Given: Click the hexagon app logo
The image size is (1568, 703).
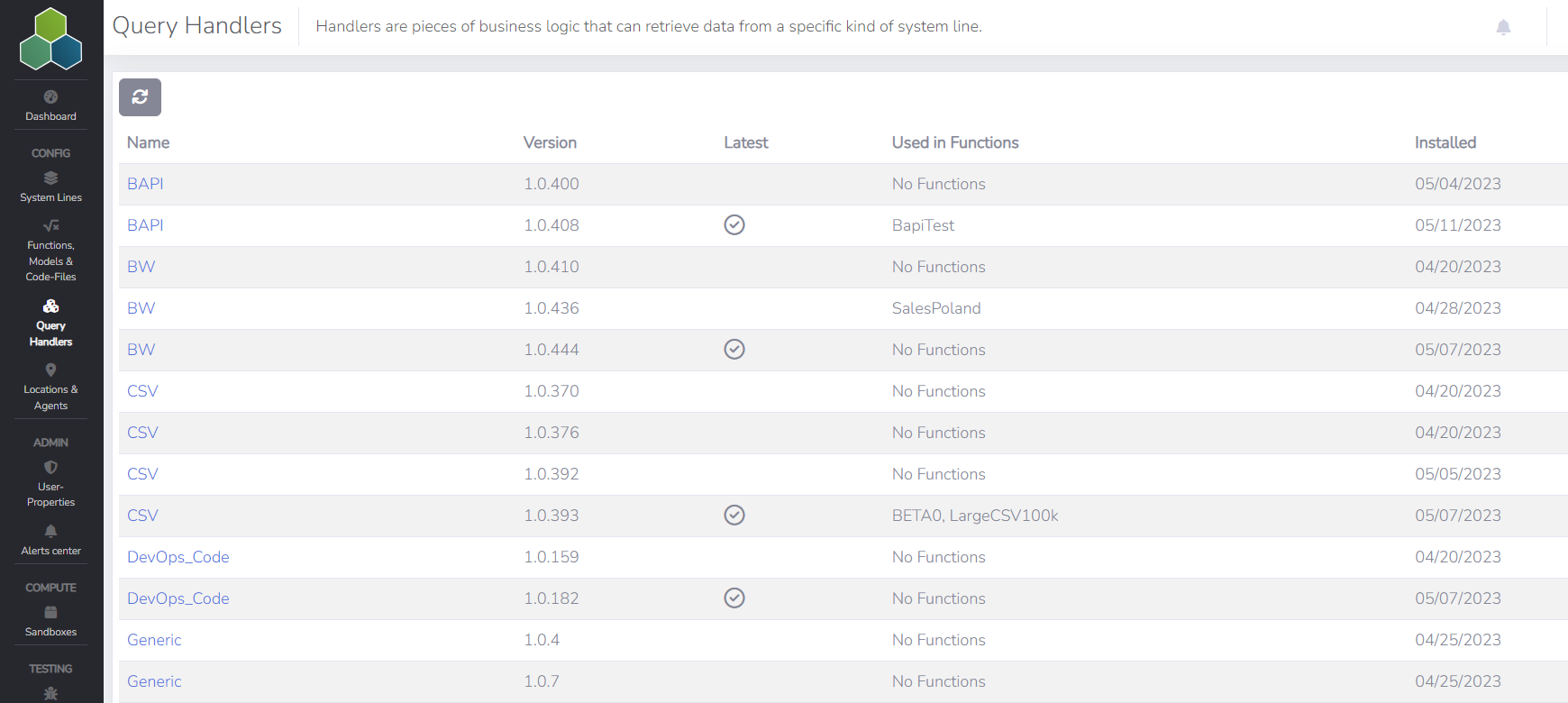Looking at the screenshot, I should click(50, 40).
